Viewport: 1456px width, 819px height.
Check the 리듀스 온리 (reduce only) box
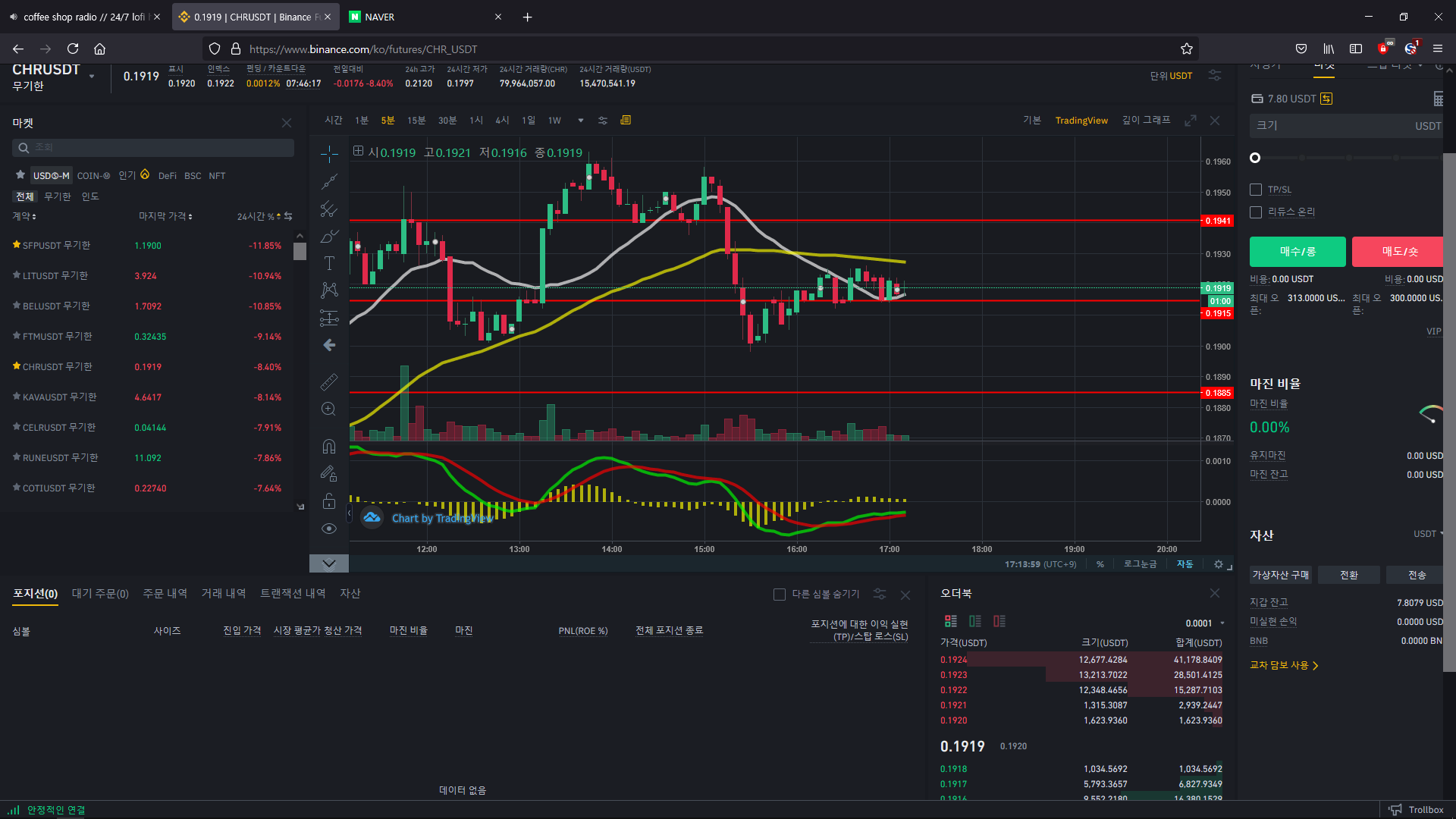coord(1256,212)
